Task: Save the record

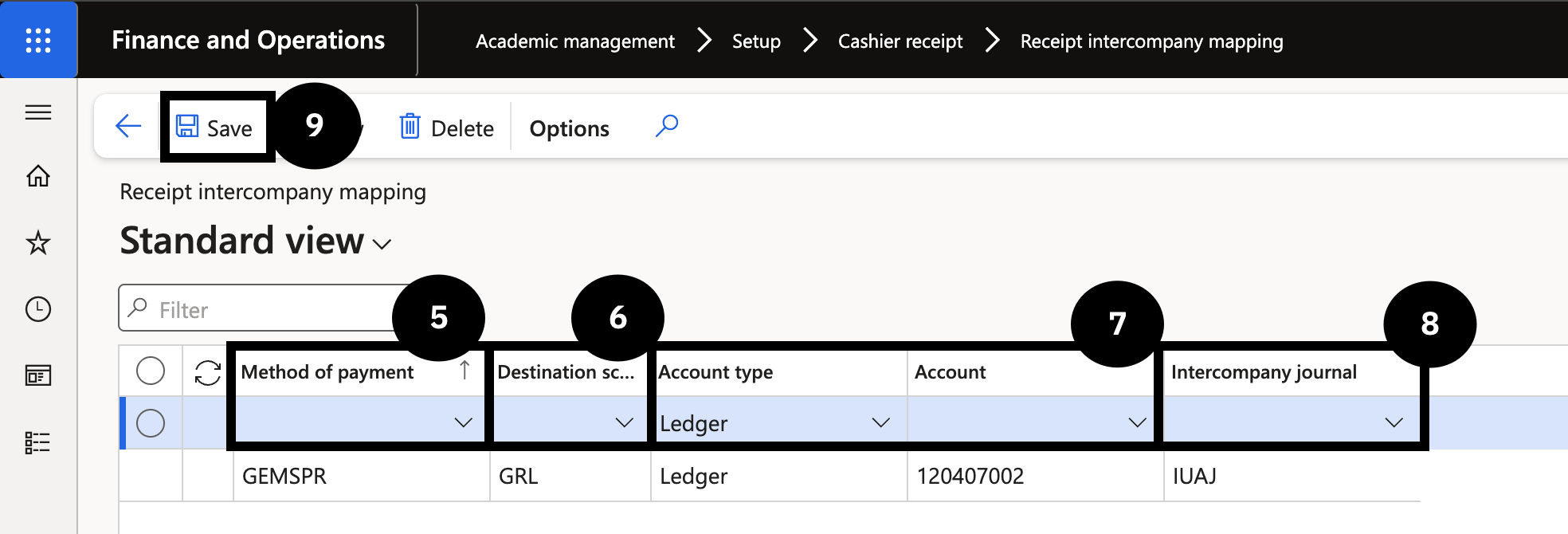Action: 214,128
